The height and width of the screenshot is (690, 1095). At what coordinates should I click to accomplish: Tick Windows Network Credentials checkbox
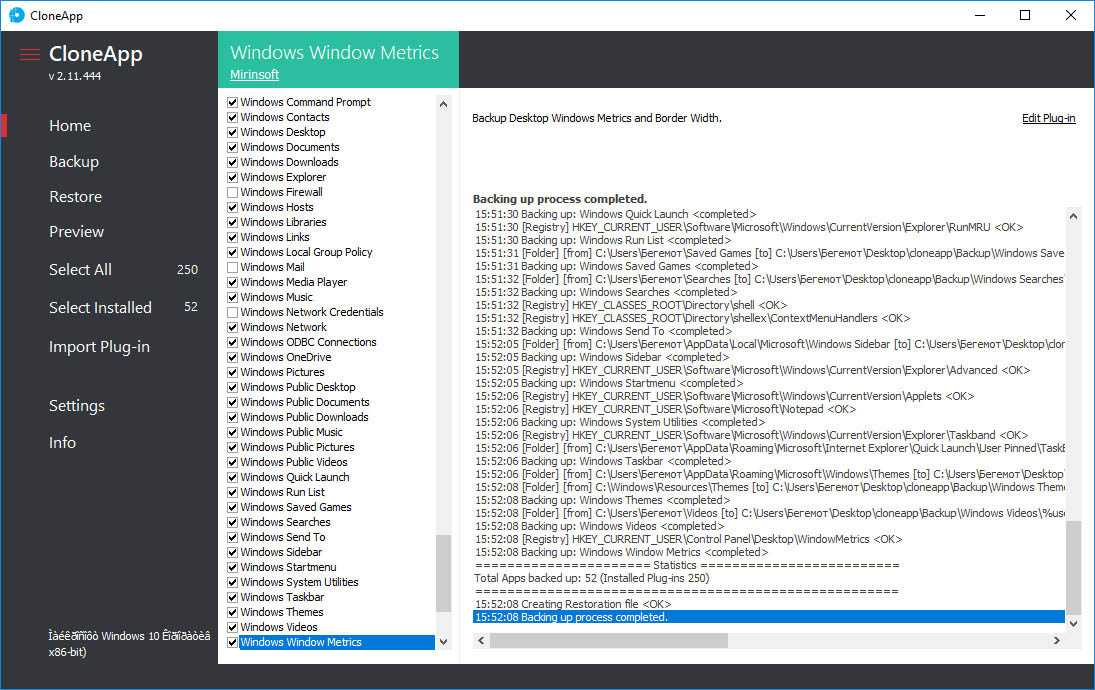(233, 312)
